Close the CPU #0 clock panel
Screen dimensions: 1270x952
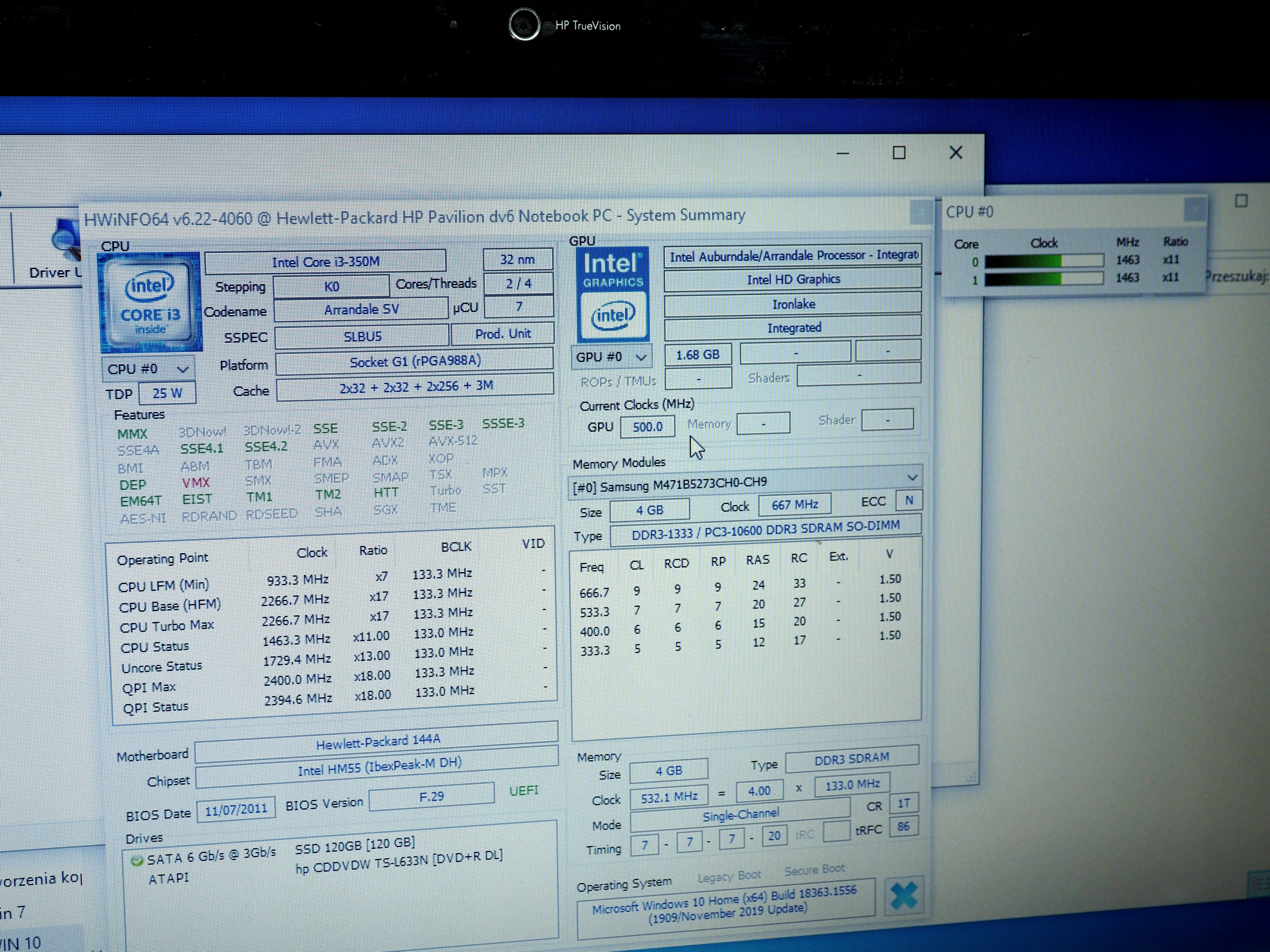pos(1195,209)
